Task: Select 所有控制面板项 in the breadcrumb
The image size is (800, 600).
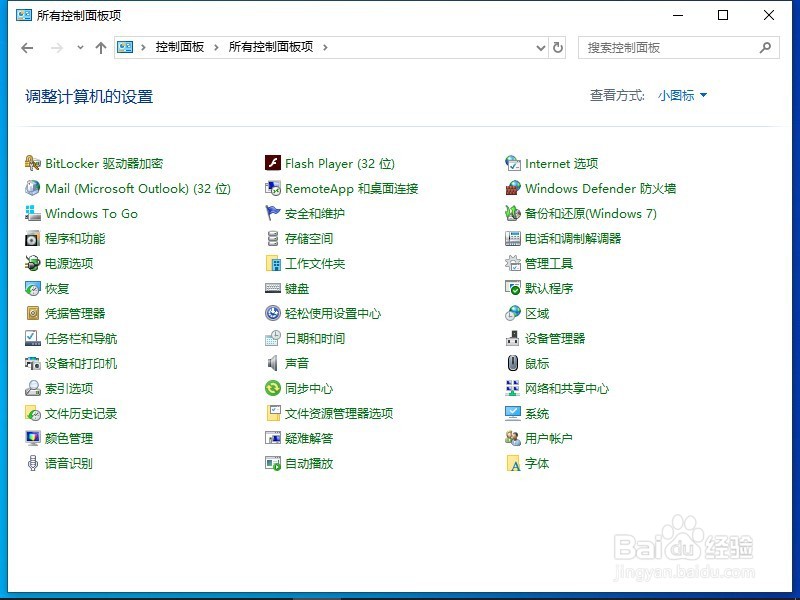Action: 271,47
